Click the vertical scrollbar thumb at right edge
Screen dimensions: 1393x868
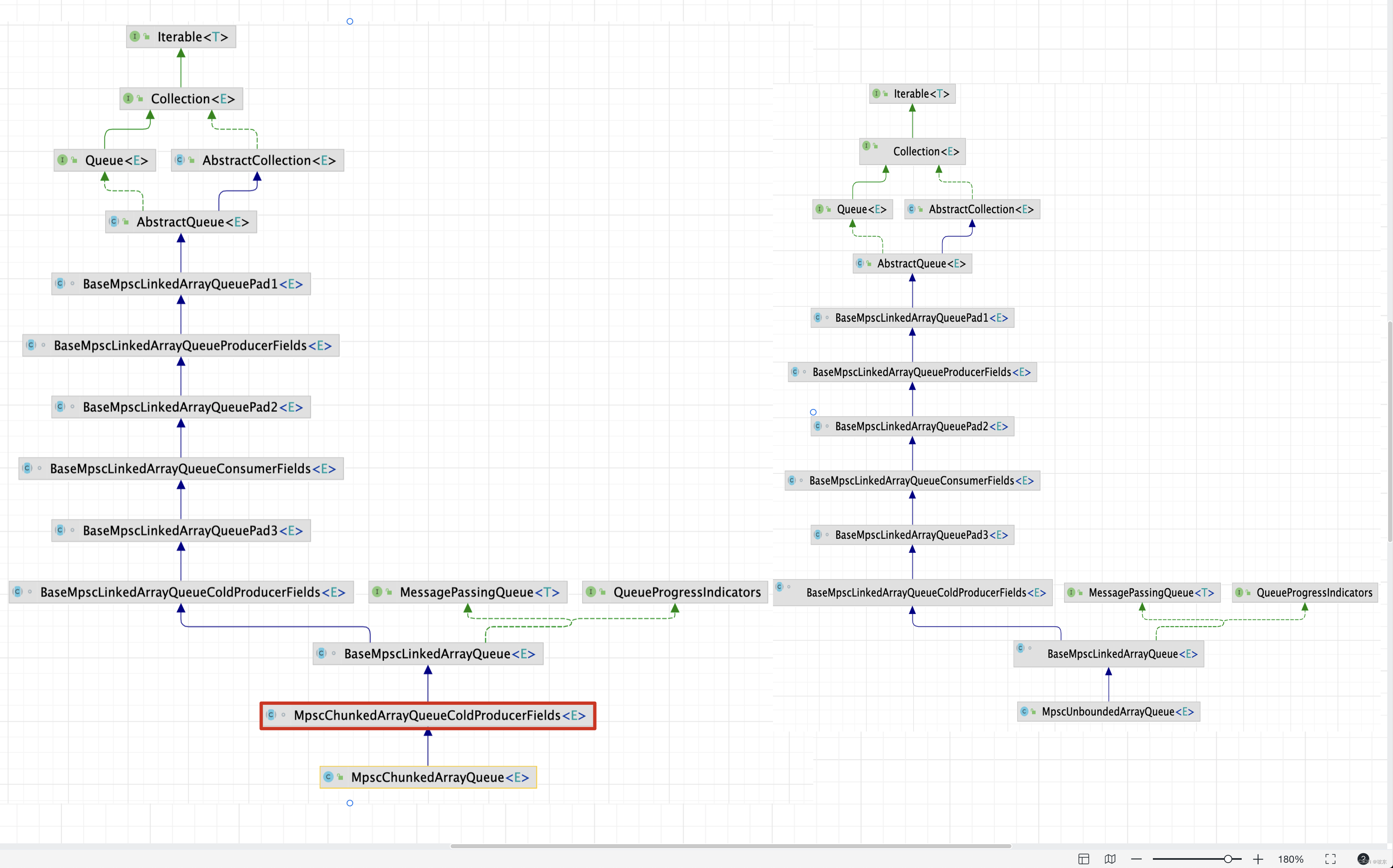pos(1390,431)
